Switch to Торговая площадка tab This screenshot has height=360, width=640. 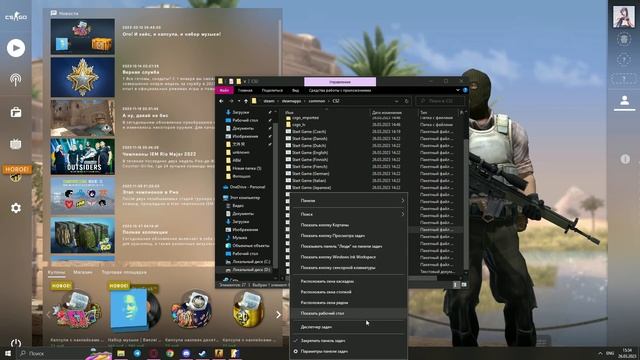tap(124, 272)
